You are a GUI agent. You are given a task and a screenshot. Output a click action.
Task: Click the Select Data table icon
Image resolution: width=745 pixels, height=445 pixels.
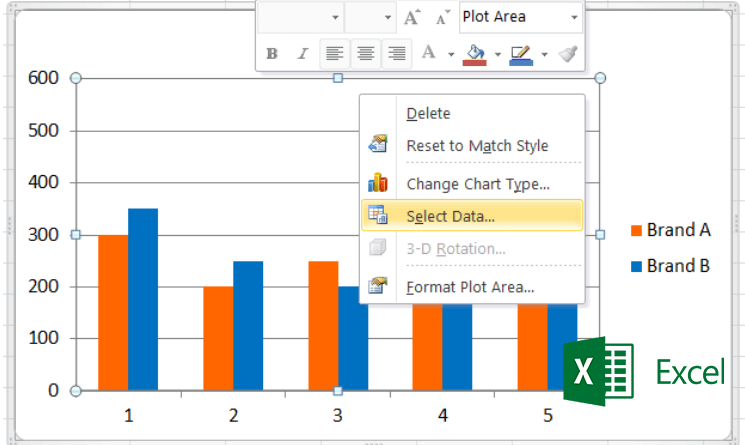378,215
